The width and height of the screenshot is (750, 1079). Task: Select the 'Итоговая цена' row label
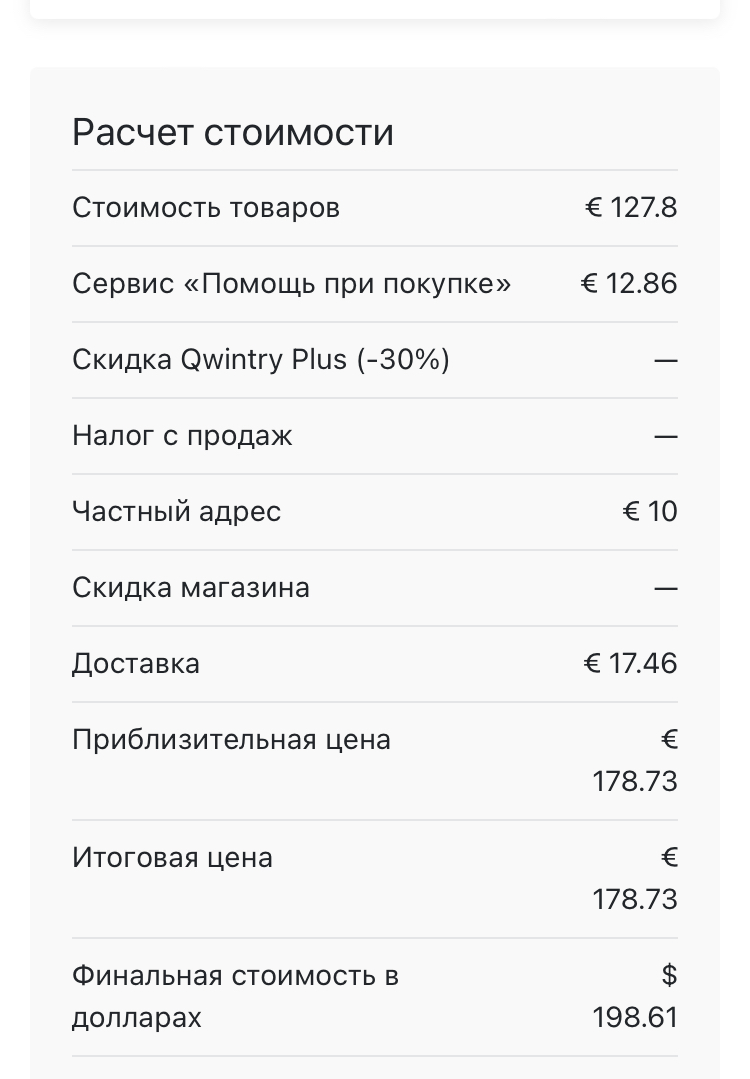click(173, 858)
